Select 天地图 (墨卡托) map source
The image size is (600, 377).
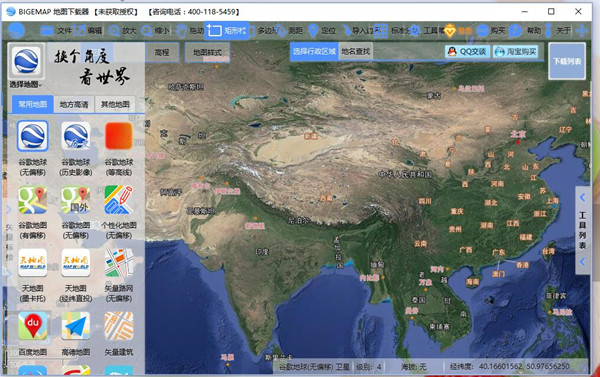click(33, 276)
